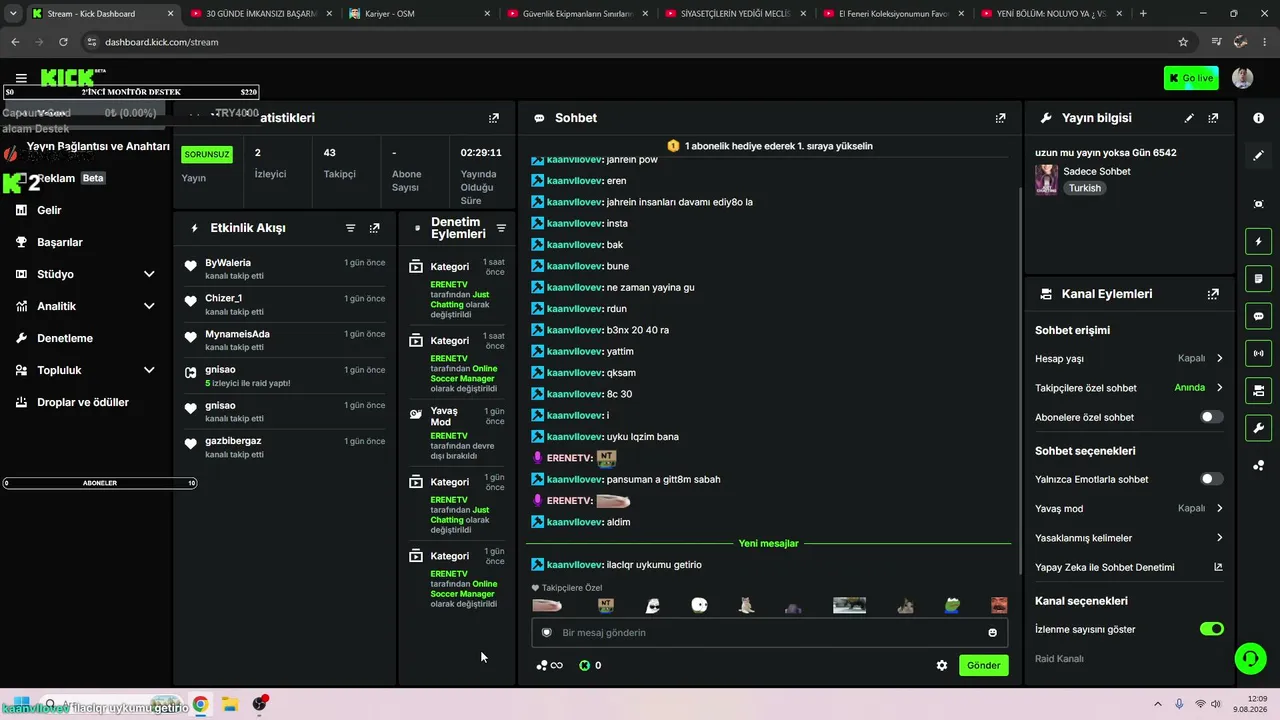Click the info icon in right sidebar
The width and height of the screenshot is (1280, 720).
point(1258,118)
